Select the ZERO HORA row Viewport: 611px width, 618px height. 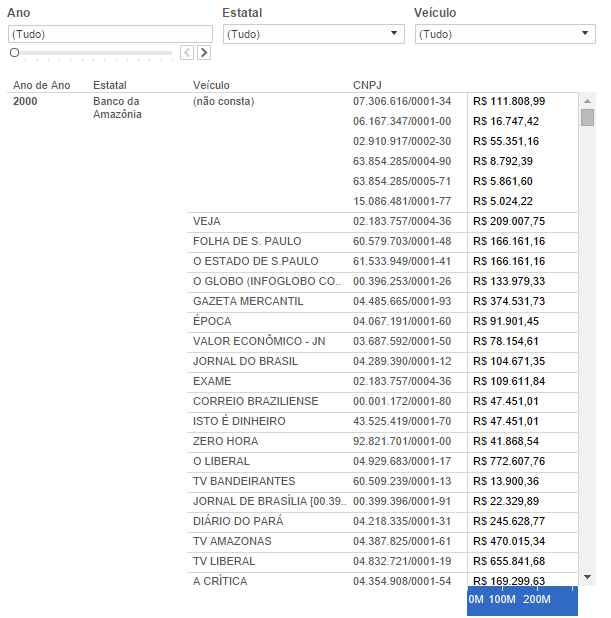click(225, 441)
